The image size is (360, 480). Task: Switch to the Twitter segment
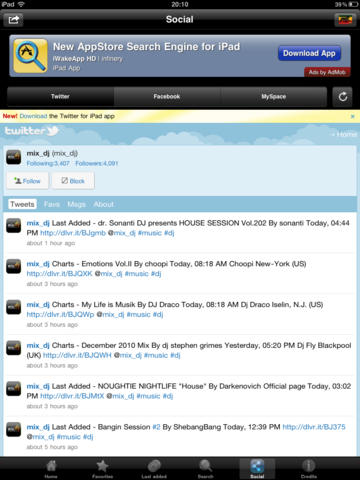[x=60, y=97]
